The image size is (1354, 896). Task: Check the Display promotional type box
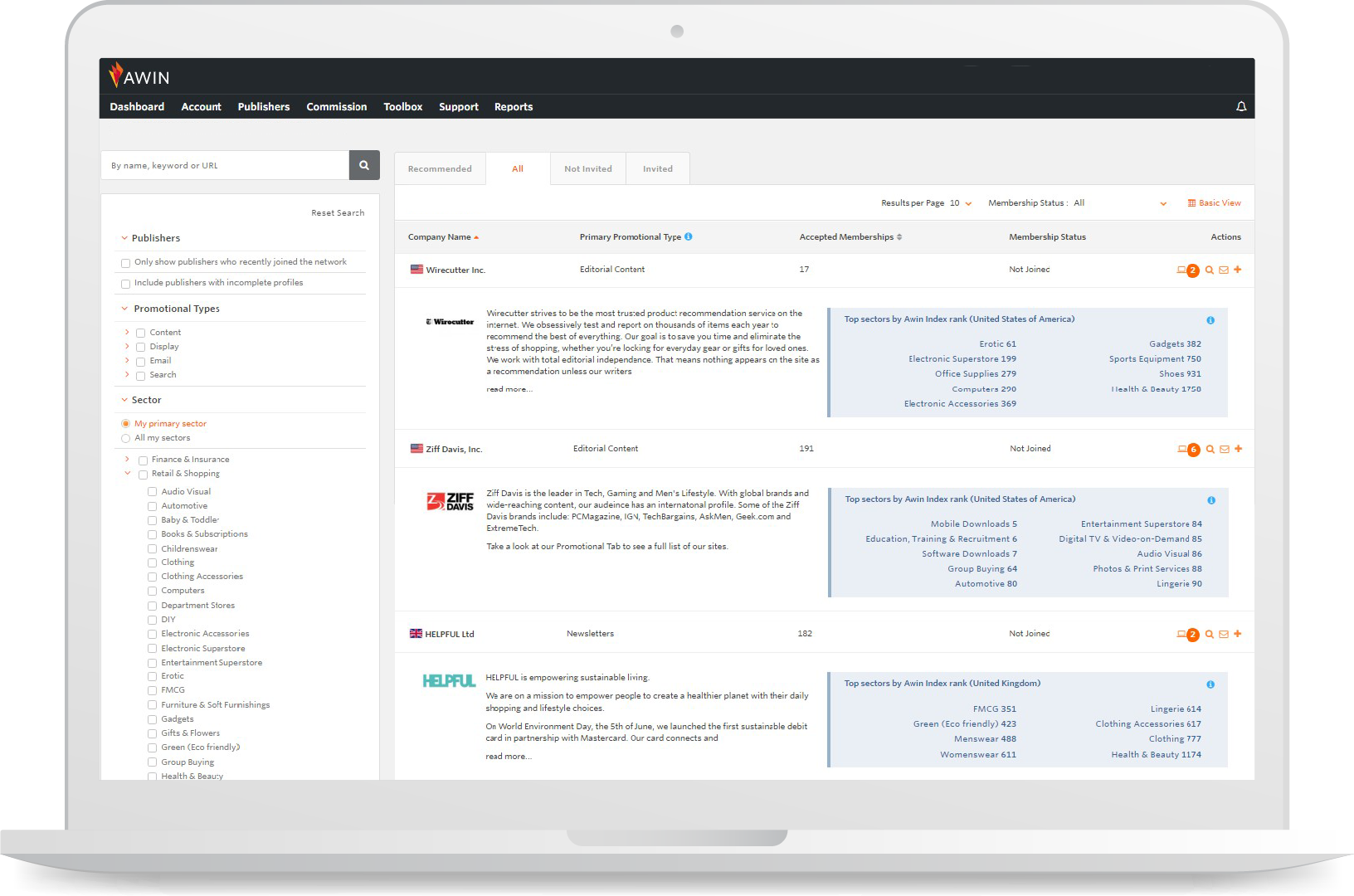click(x=141, y=347)
